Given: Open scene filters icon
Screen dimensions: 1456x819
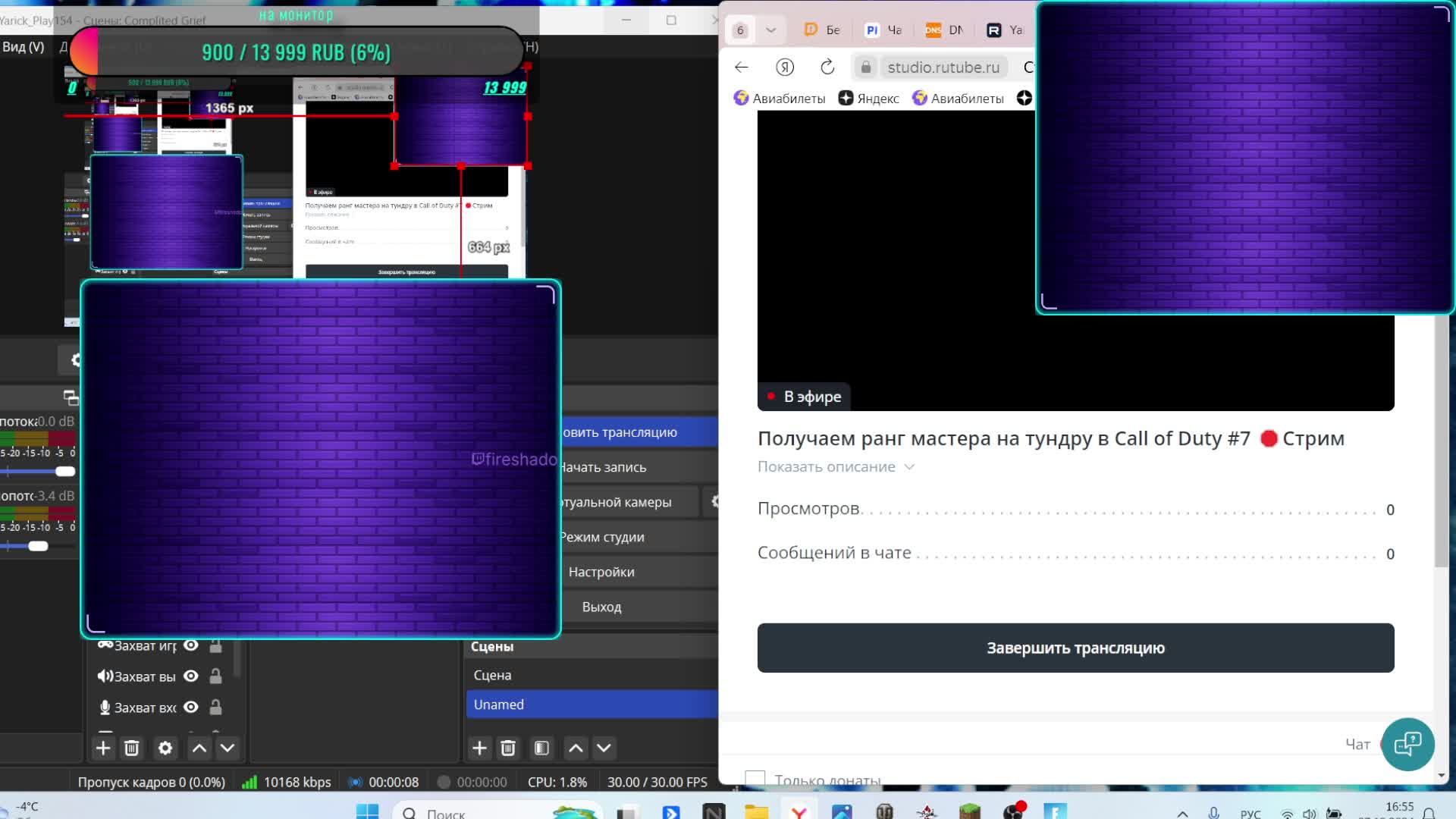Looking at the screenshot, I should (x=541, y=748).
